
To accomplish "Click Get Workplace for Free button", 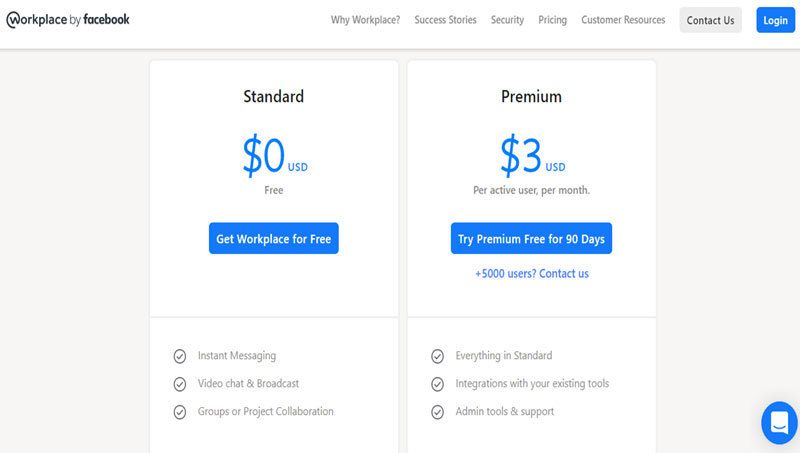I will [273, 239].
